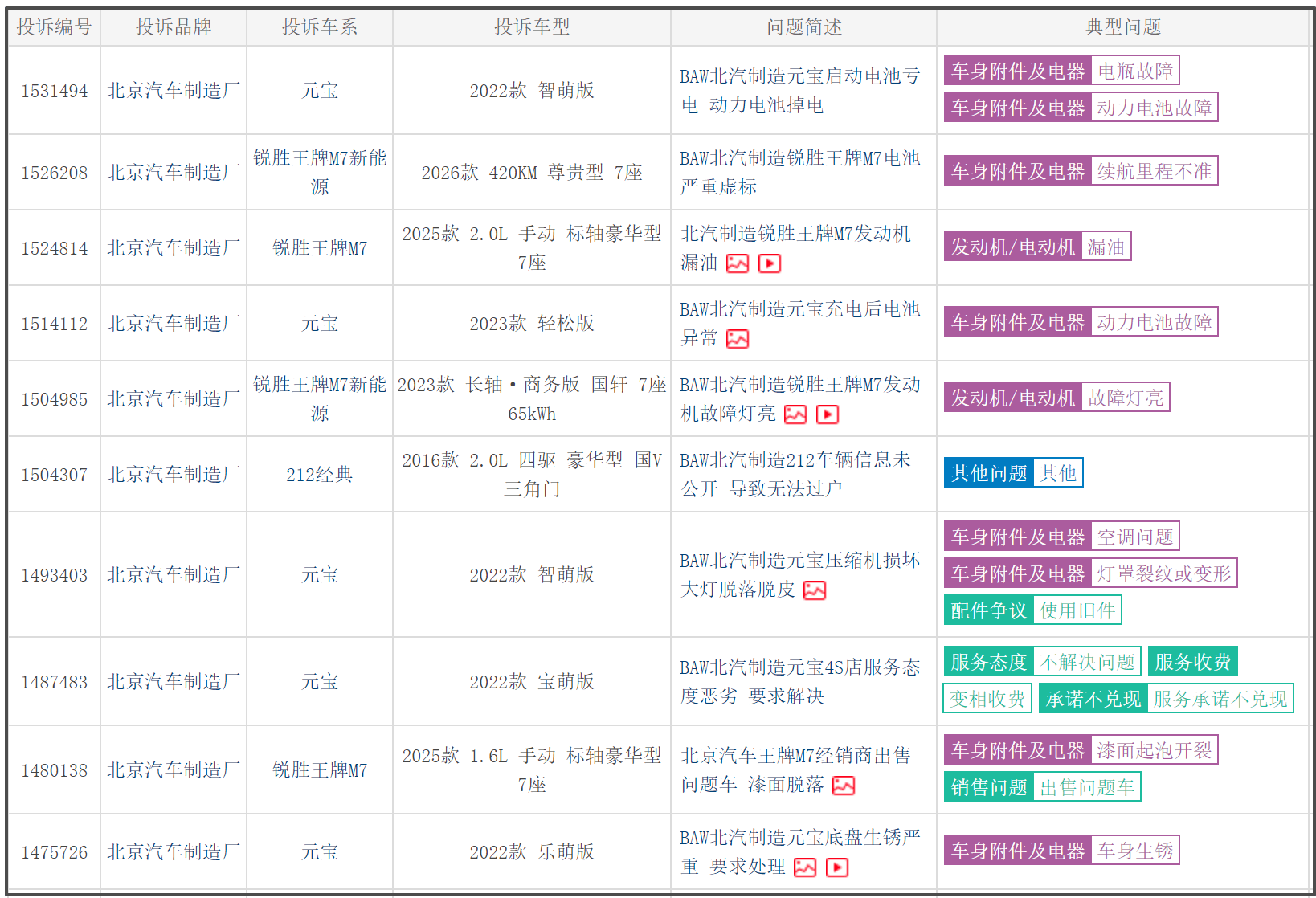Click the 投诉编号 column header
The height and width of the screenshot is (898, 1316).
coord(54,27)
